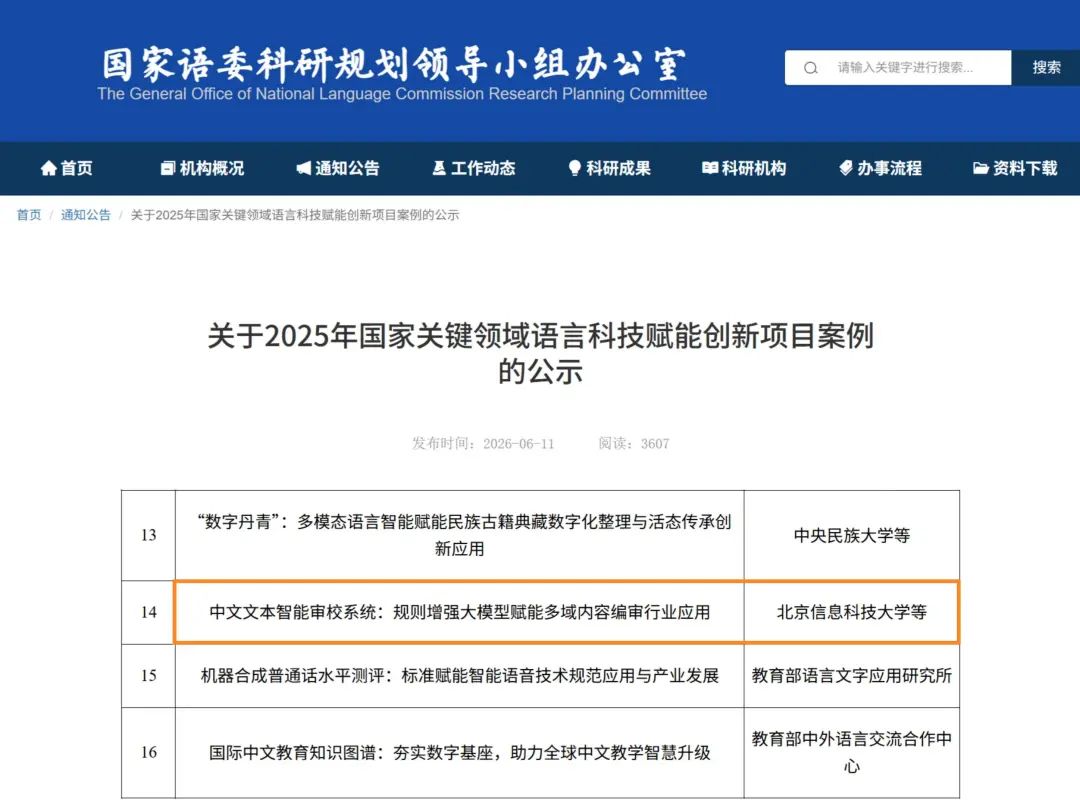Click the home icon beside 首页
Image resolution: width=1080 pixels, height=810 pixels.
(x=48, y=168)
